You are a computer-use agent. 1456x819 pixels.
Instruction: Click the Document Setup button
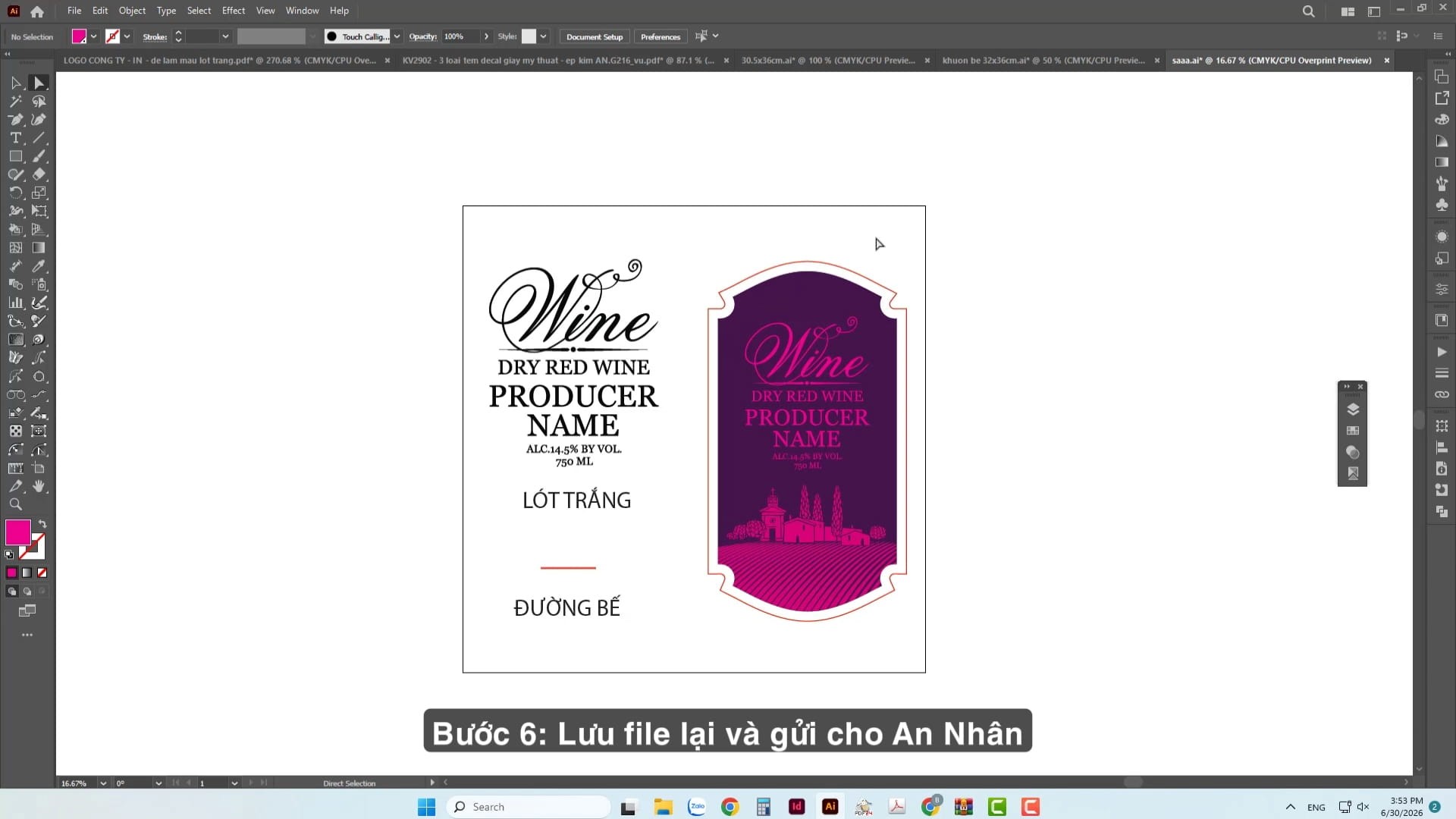tap(595, 36)
